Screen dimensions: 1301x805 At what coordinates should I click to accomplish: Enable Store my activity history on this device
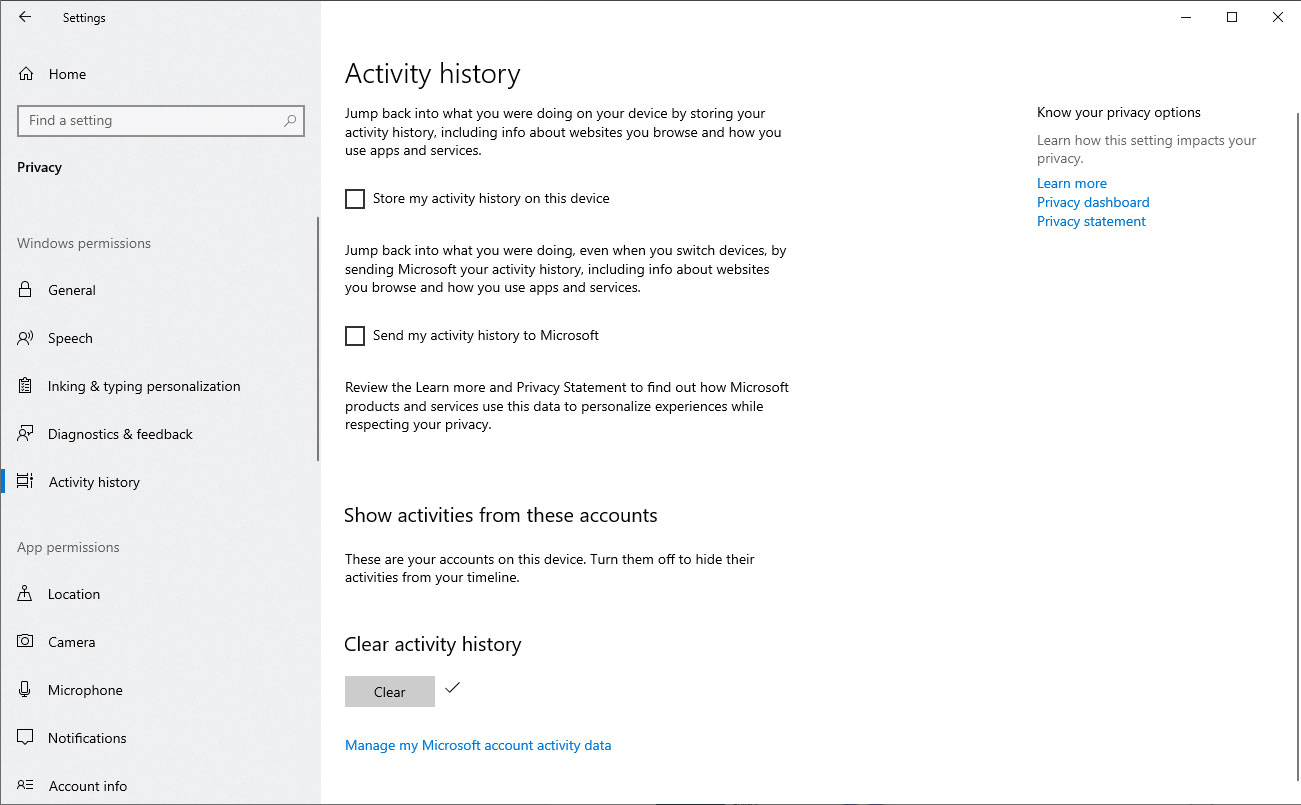[355, 199]
